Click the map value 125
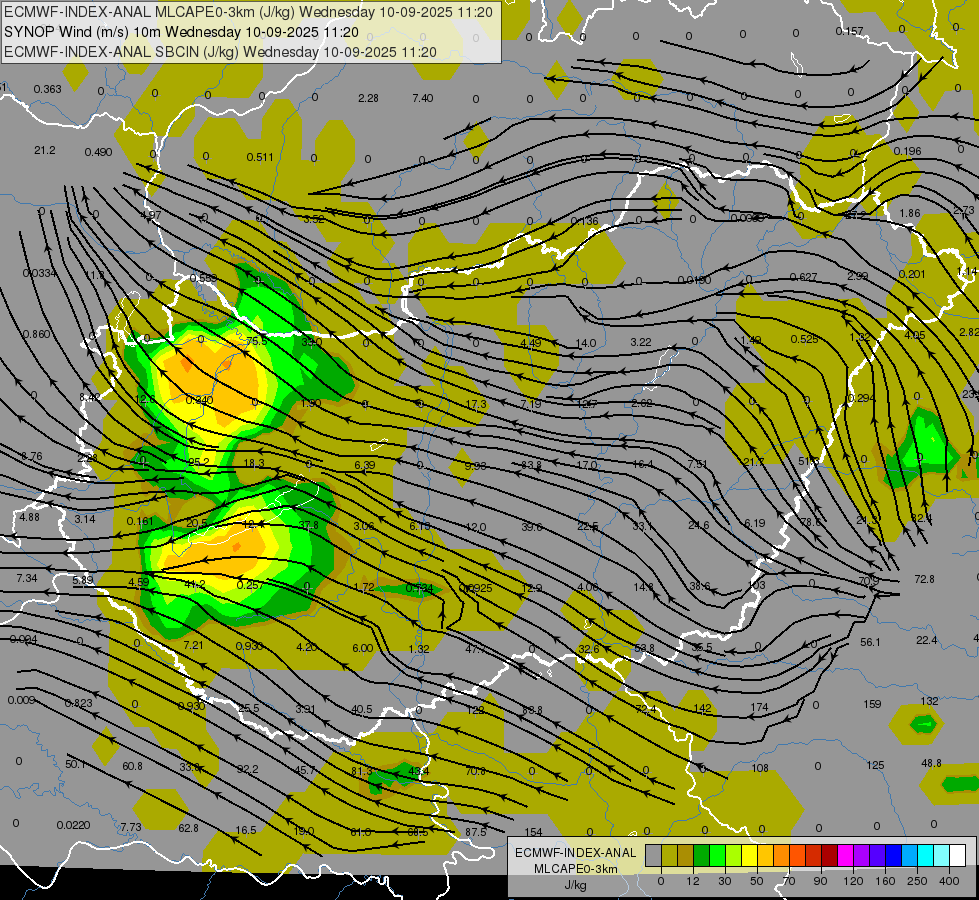This screenshot has height=900, width=979. click(x=875, y=765)
